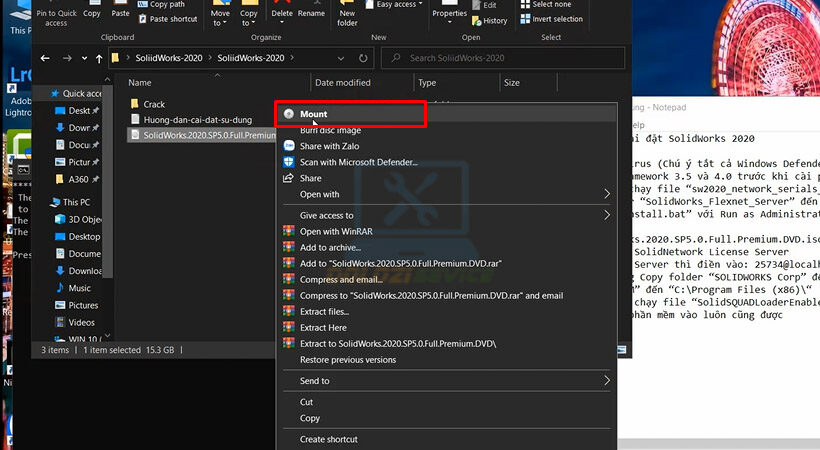Click the WinRAR icon beside Extract Here
820x450 pixels.
click(x=288, y=327)
